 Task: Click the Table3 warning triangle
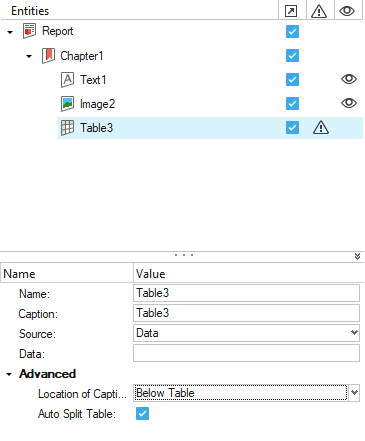click(x=321, y=128)
